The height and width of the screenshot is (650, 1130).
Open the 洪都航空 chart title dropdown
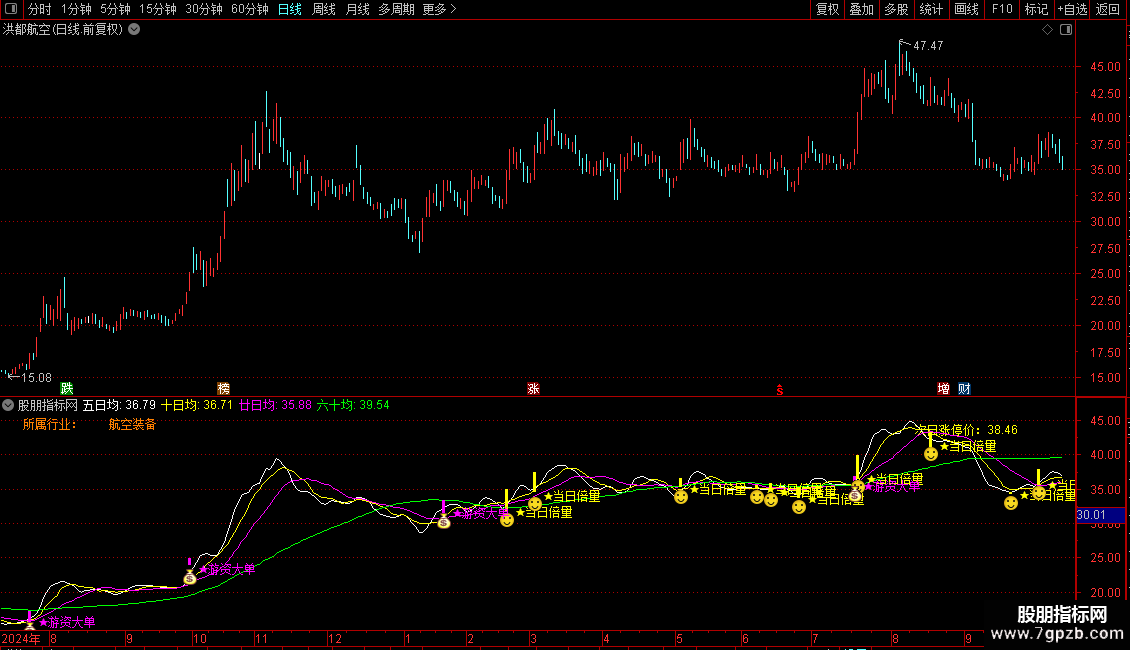pos(134,30)
